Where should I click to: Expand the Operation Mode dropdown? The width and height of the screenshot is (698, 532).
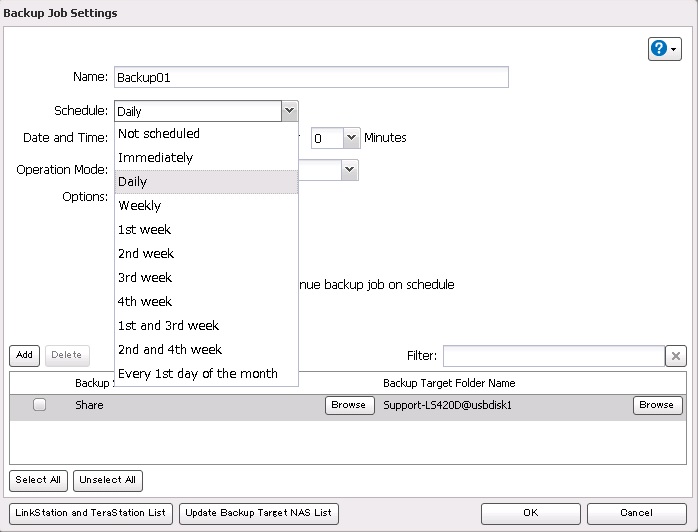[349, 170]
